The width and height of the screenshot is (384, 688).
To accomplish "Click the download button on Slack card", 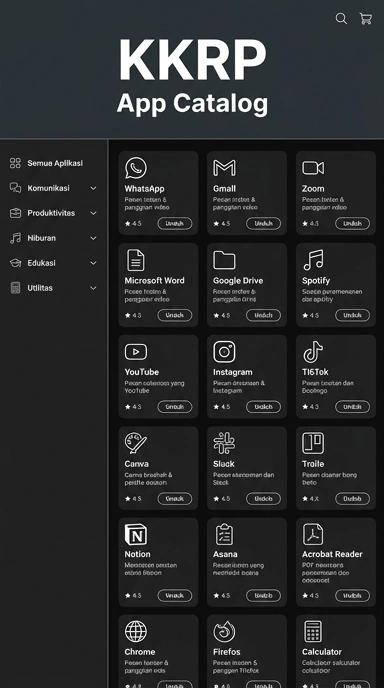I will pyautogui.click(x=263, y=498).
